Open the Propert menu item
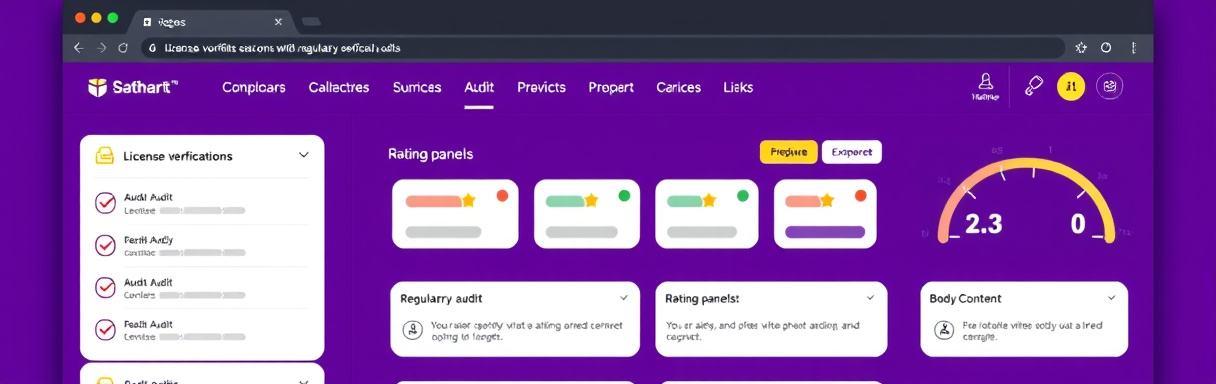This screenshot has height=384, width=1216. coord(611,87)
